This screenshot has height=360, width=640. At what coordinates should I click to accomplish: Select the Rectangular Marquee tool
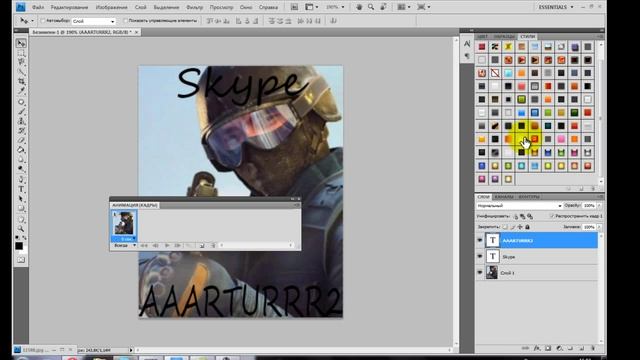[x=21, y=53]
